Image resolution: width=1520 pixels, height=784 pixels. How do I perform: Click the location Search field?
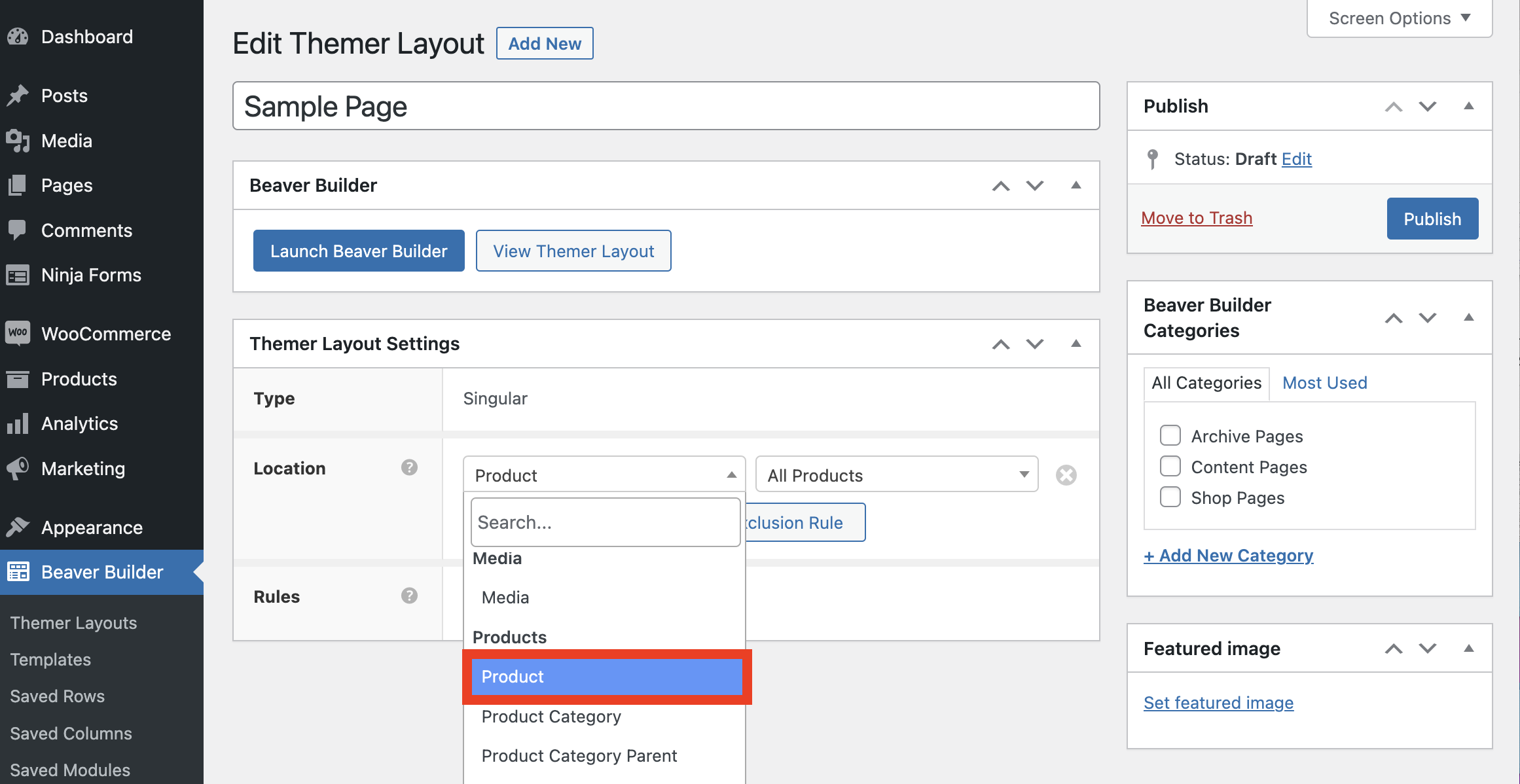coord(605,522)
